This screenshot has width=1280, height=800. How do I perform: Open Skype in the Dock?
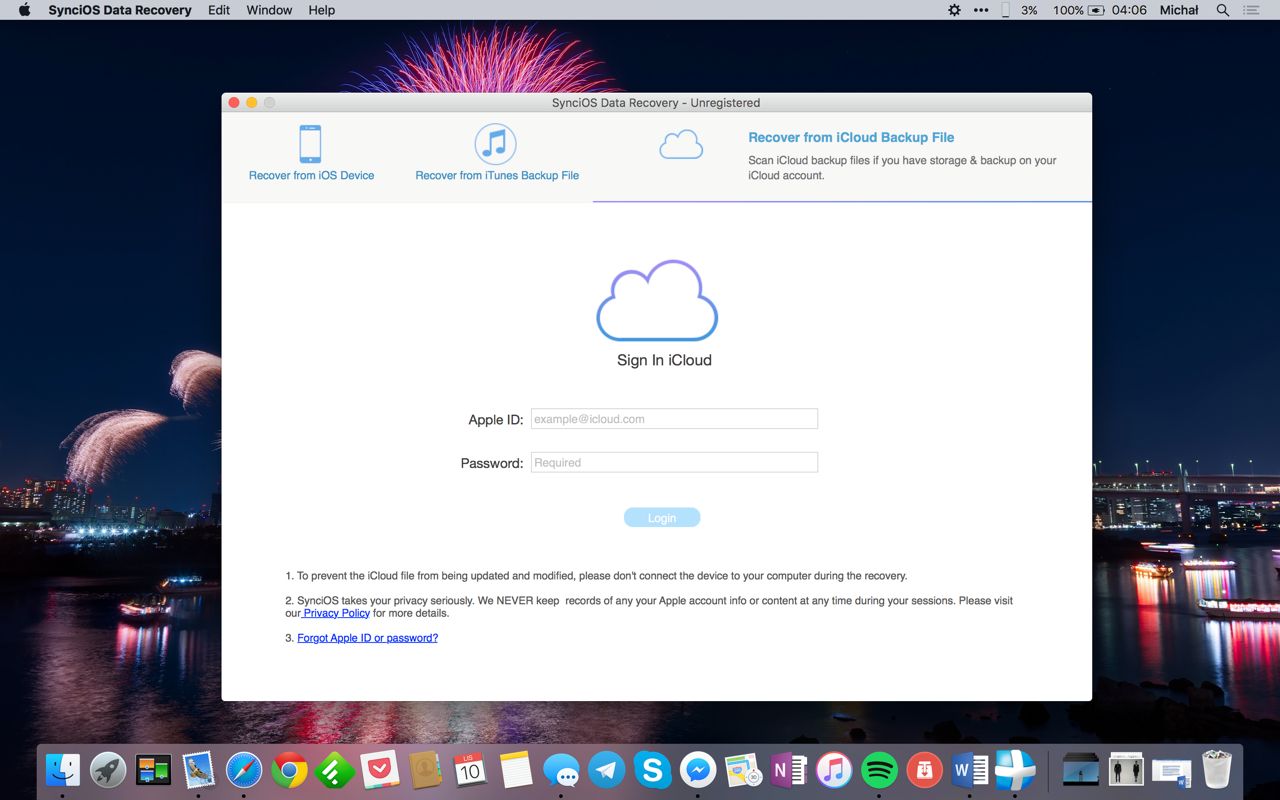[652, 770]
